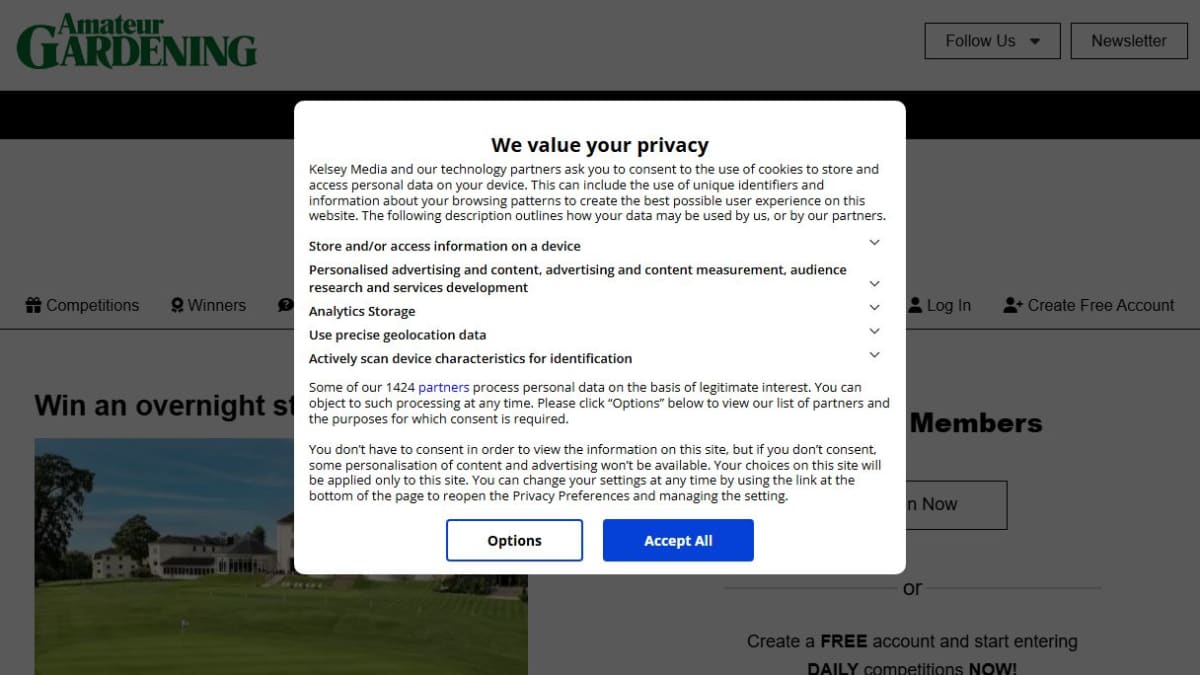Click the add-user icon beside Create Free Account

tap(1013, 305)
